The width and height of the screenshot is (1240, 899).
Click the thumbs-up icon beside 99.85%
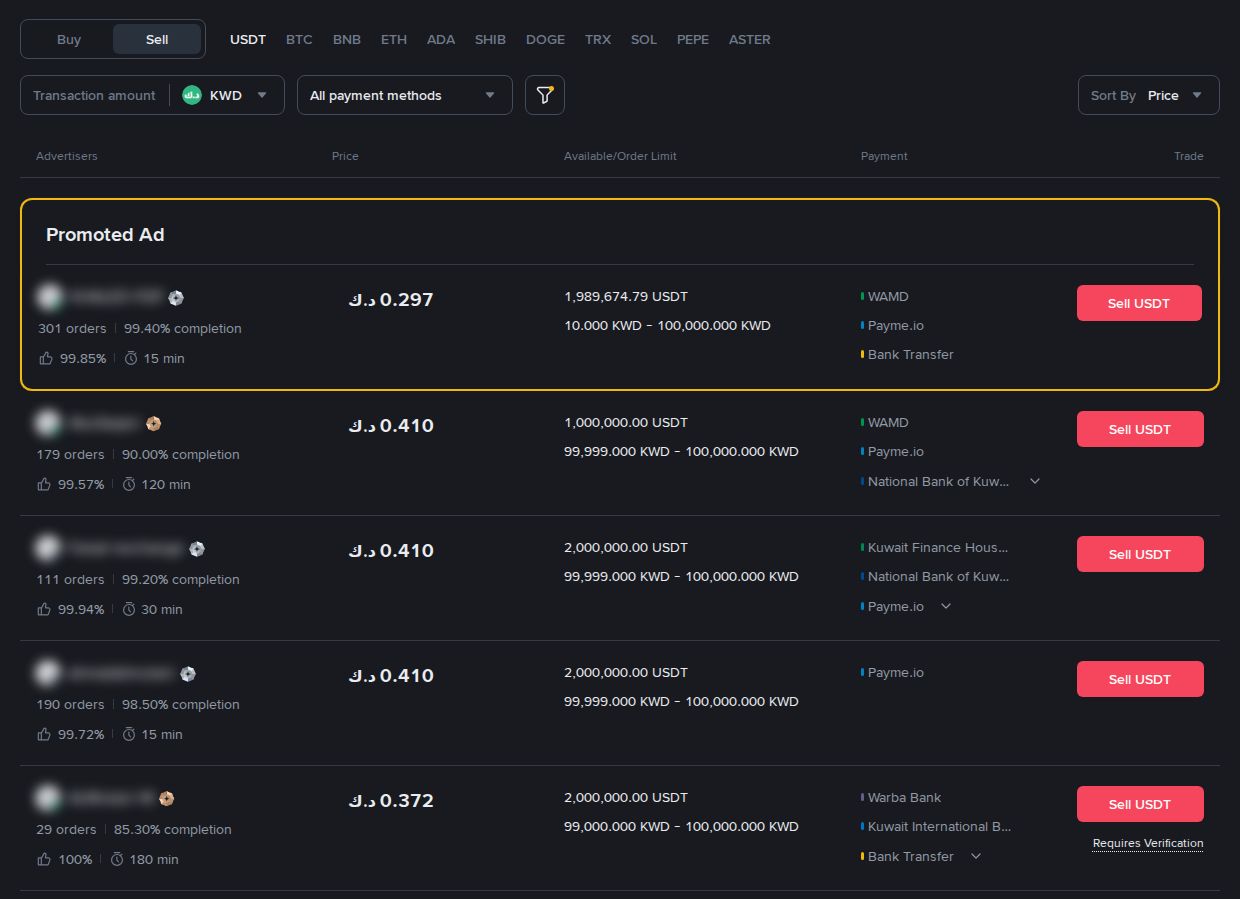point(45,358)
